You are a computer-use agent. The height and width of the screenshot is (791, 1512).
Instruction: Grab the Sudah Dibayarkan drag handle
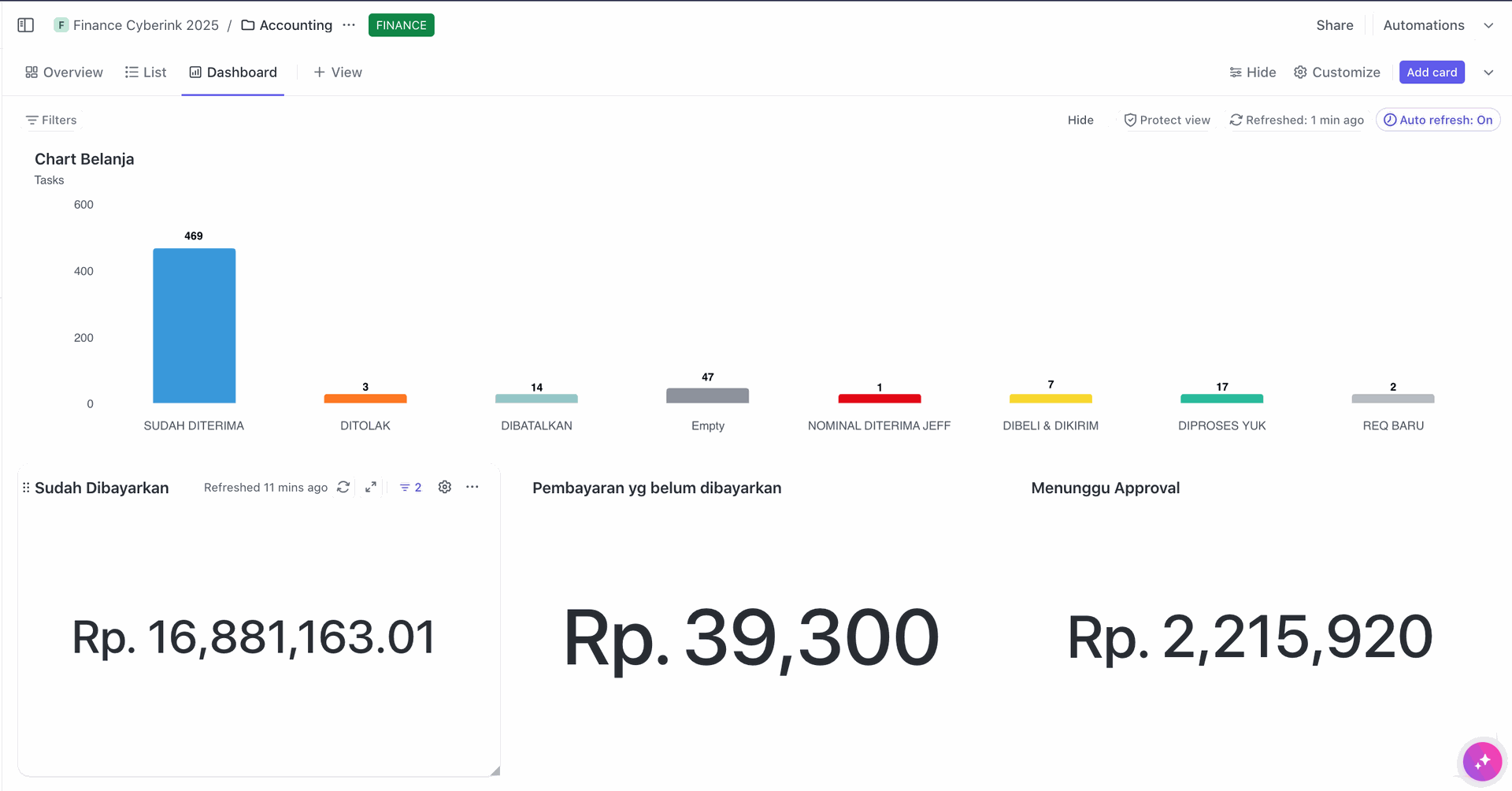coord(26,488)
